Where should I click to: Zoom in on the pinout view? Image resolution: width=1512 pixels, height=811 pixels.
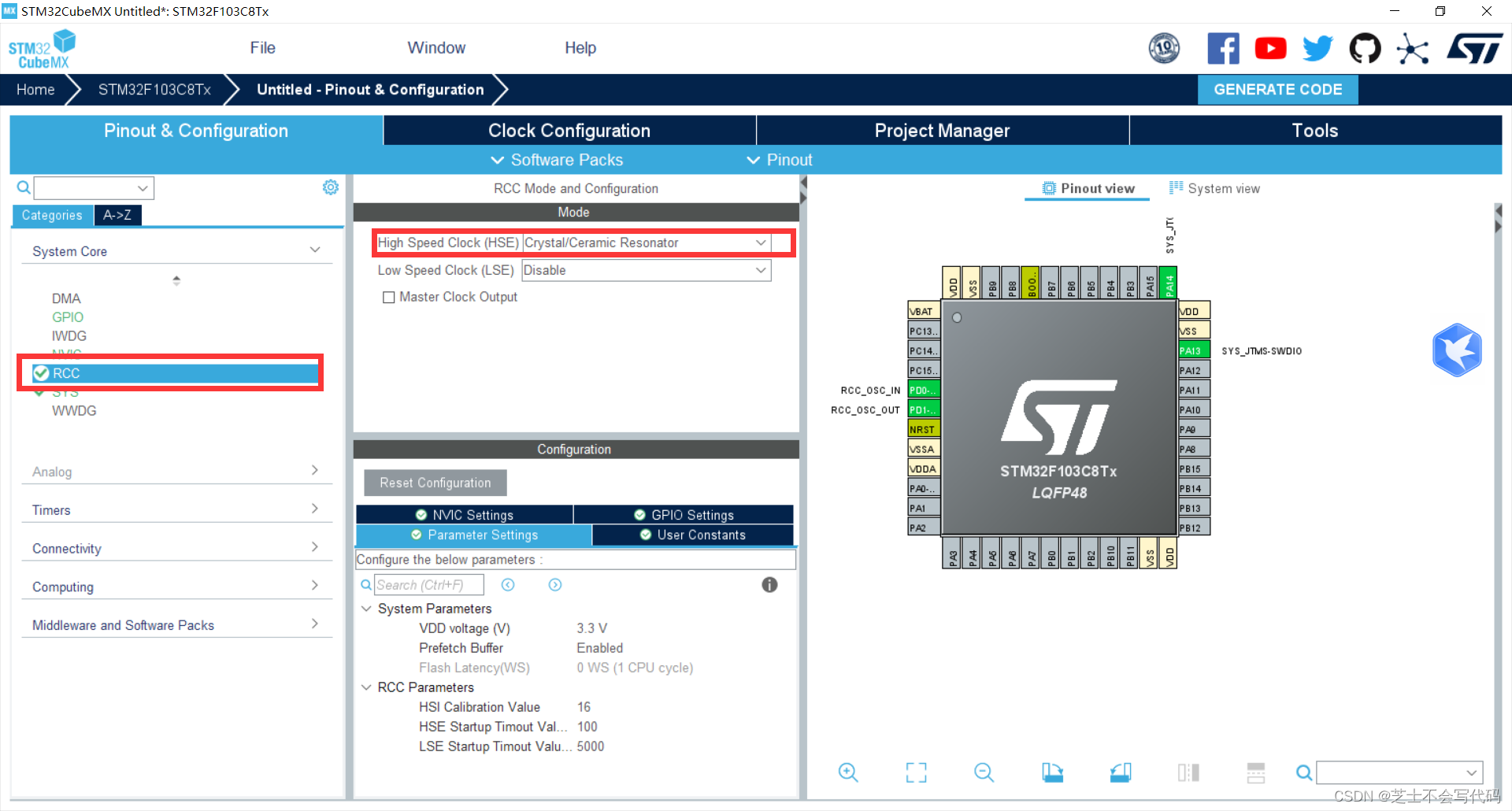848,772
